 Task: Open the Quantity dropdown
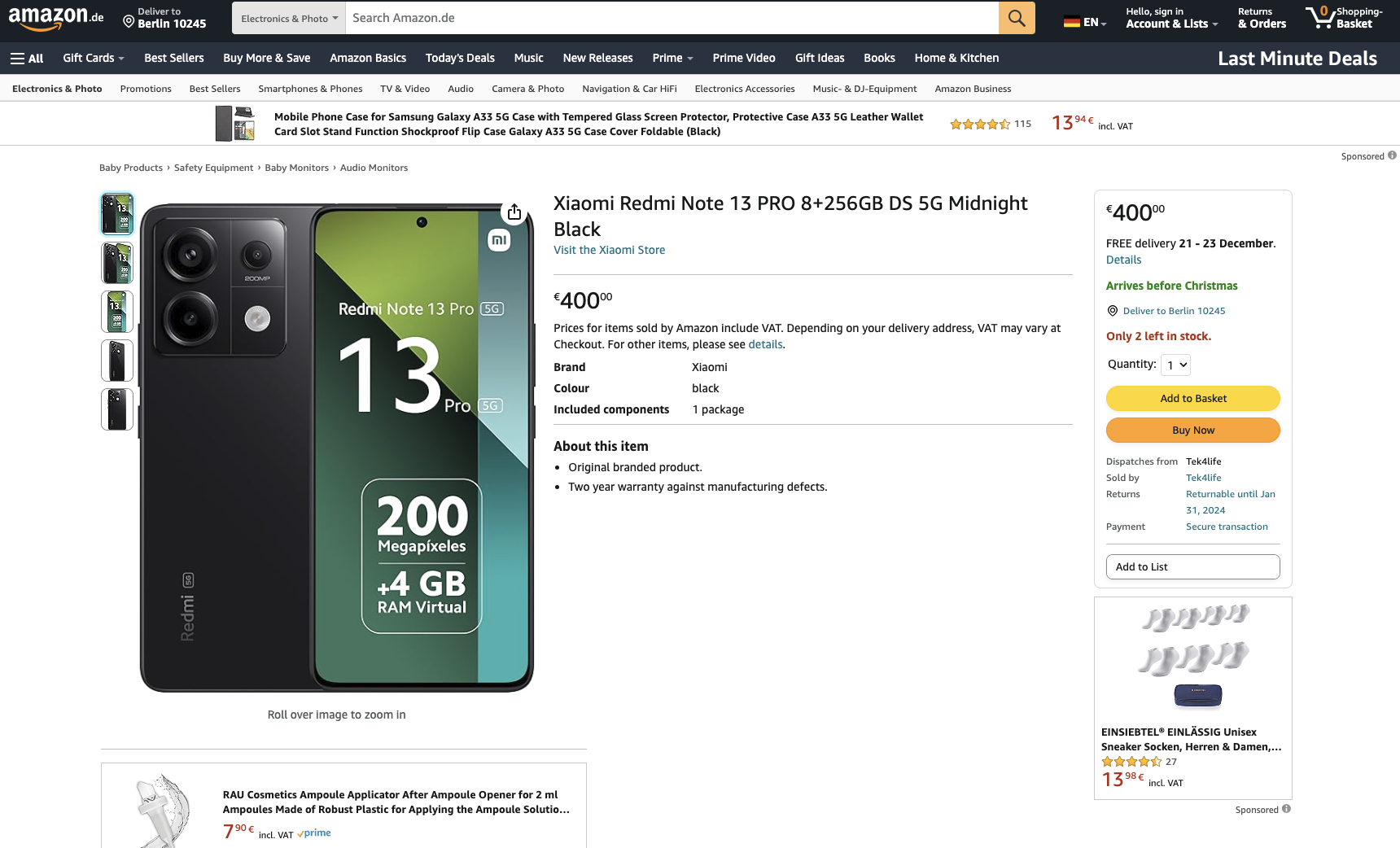click(1175, 365)
